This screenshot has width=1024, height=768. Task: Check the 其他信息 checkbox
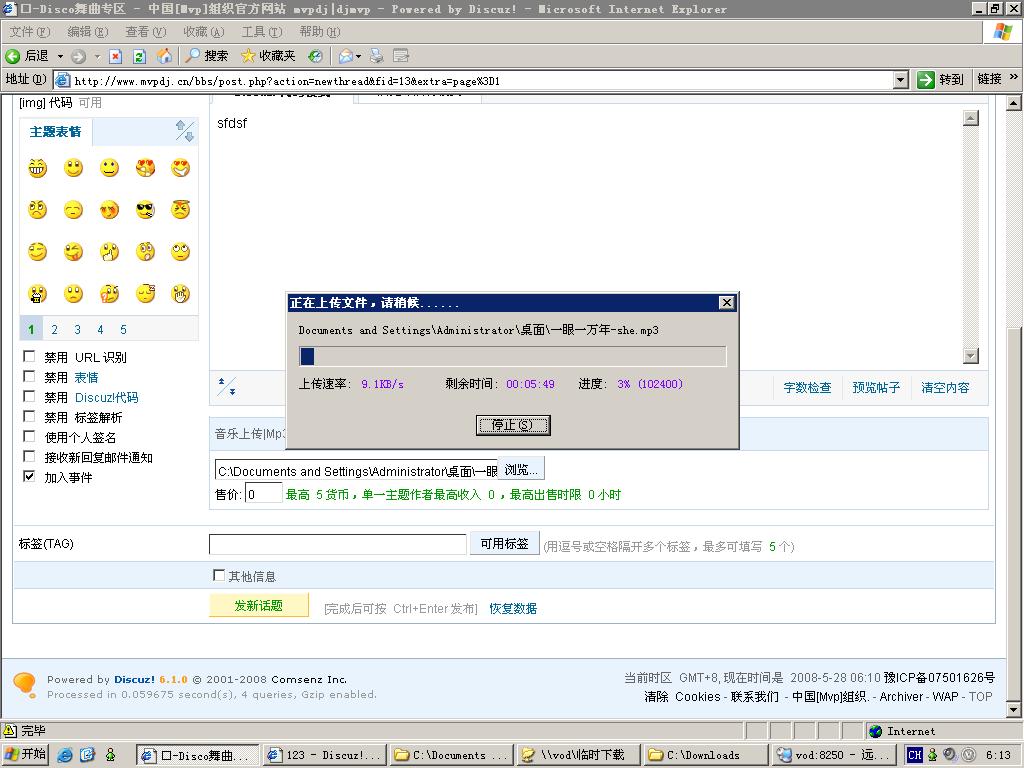click(218, 575)
